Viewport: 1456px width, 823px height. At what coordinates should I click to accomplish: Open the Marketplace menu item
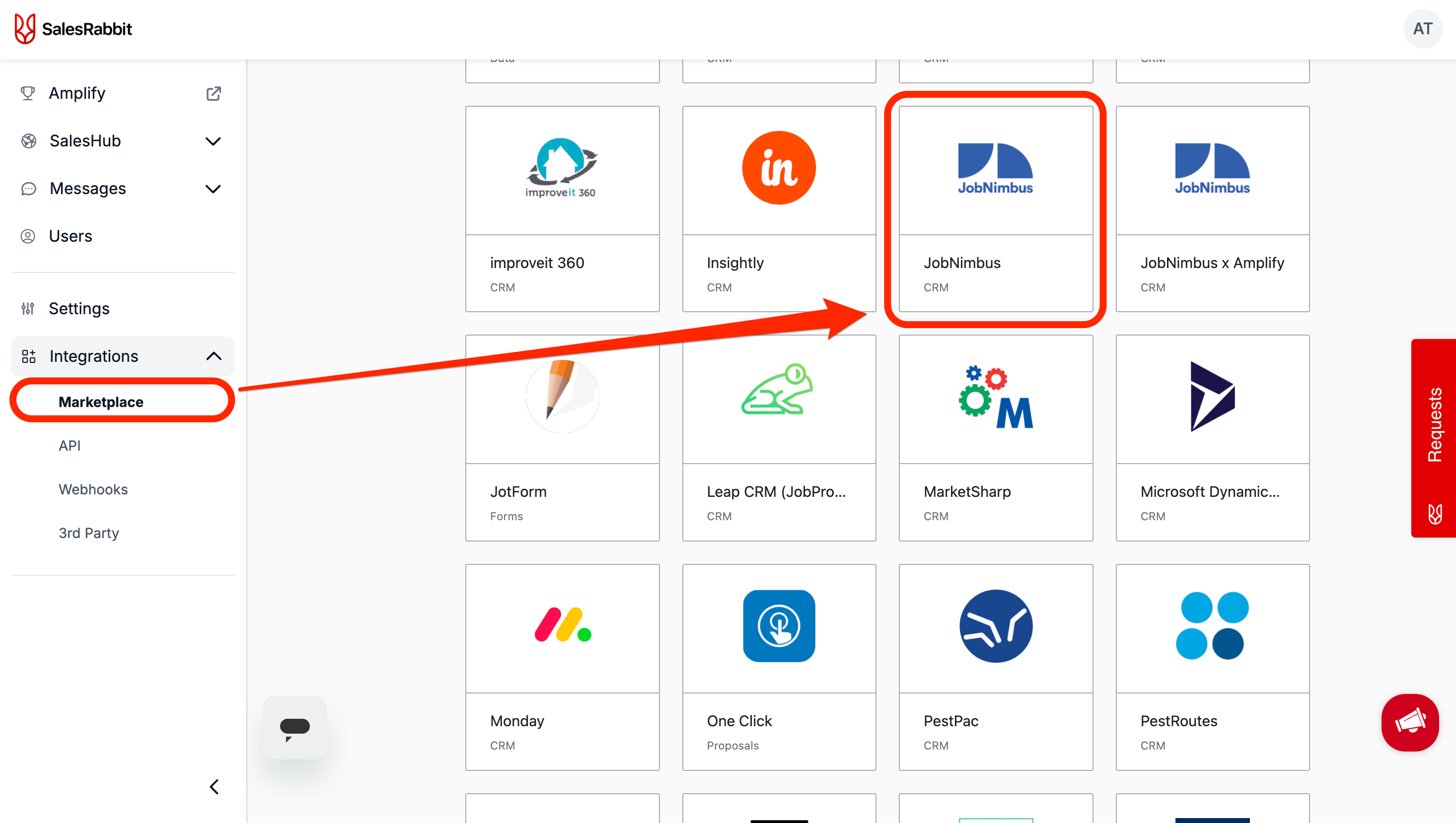tap(100, 402)
